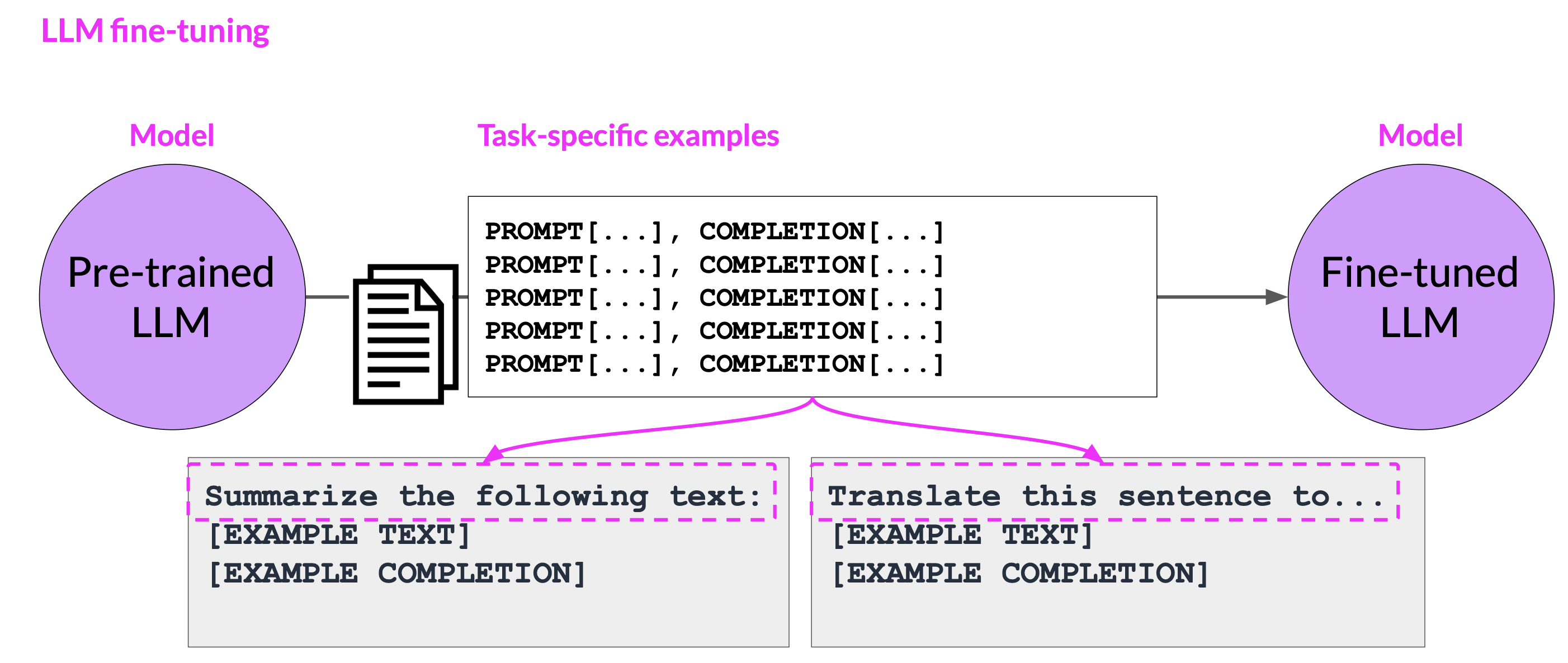Click the gray arrowhead pointing to Fine-tuned LLM
This screenshot has width=1568, height=663.
click(x=1276, y=297)
